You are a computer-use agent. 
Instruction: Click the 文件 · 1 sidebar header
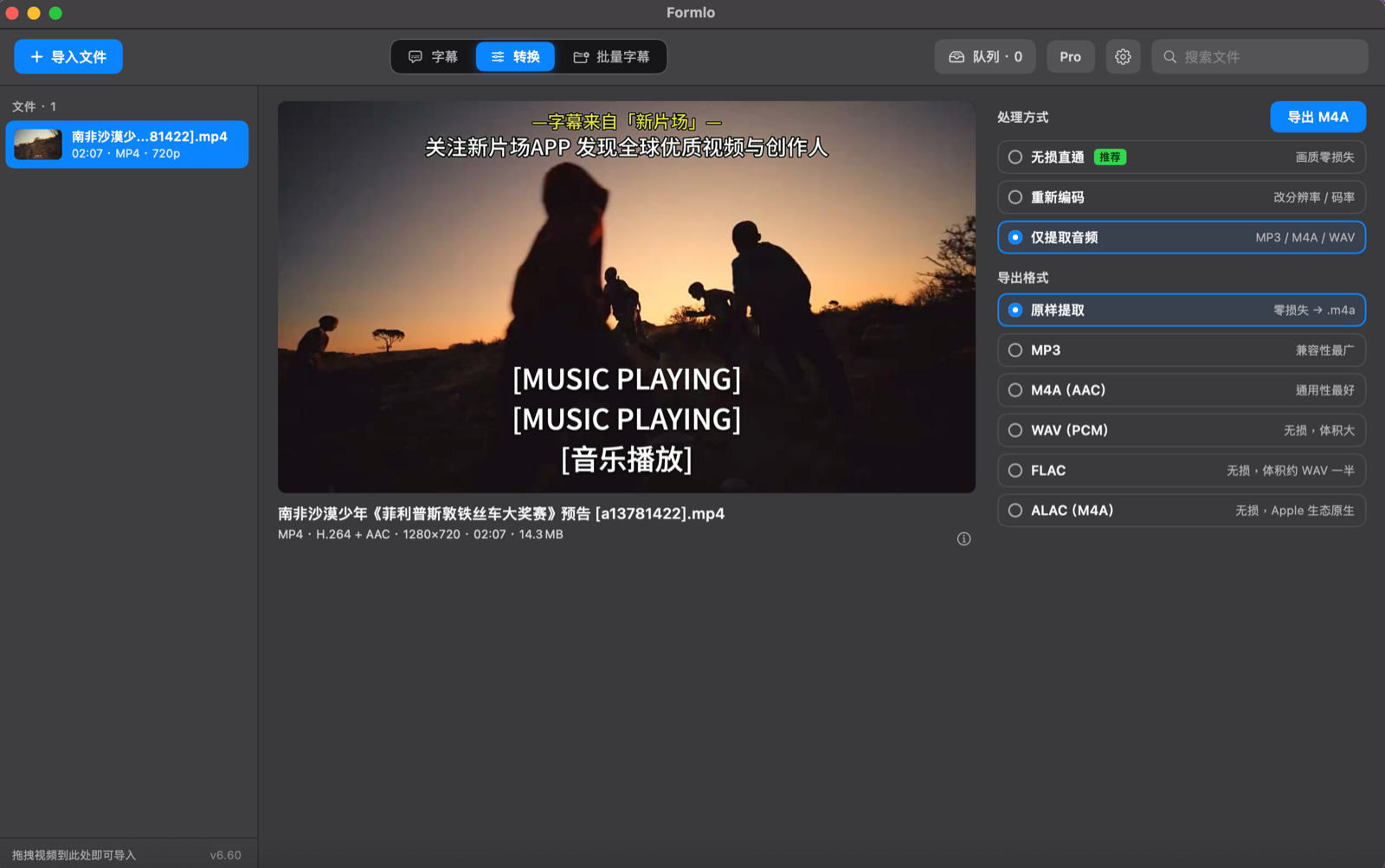point(34,106)
